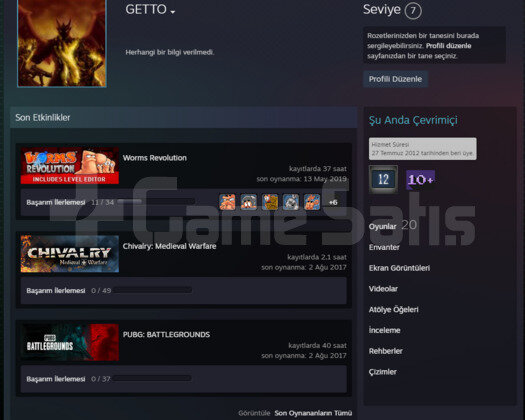
Task: Click 'kayıtlarda 2.1 saat' text
Action: pos(317,257)
